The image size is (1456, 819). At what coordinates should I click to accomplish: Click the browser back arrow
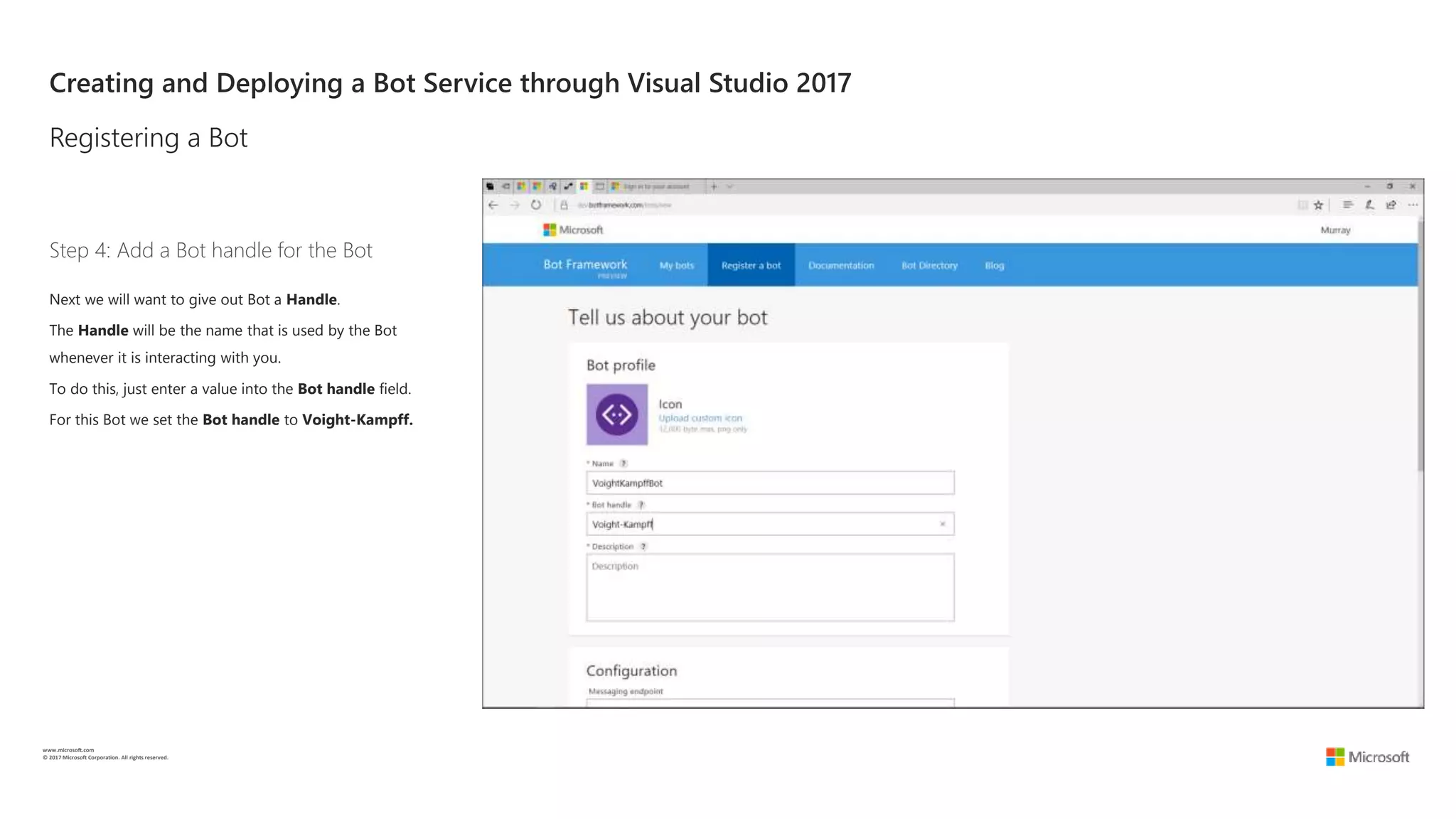point(493,205)
